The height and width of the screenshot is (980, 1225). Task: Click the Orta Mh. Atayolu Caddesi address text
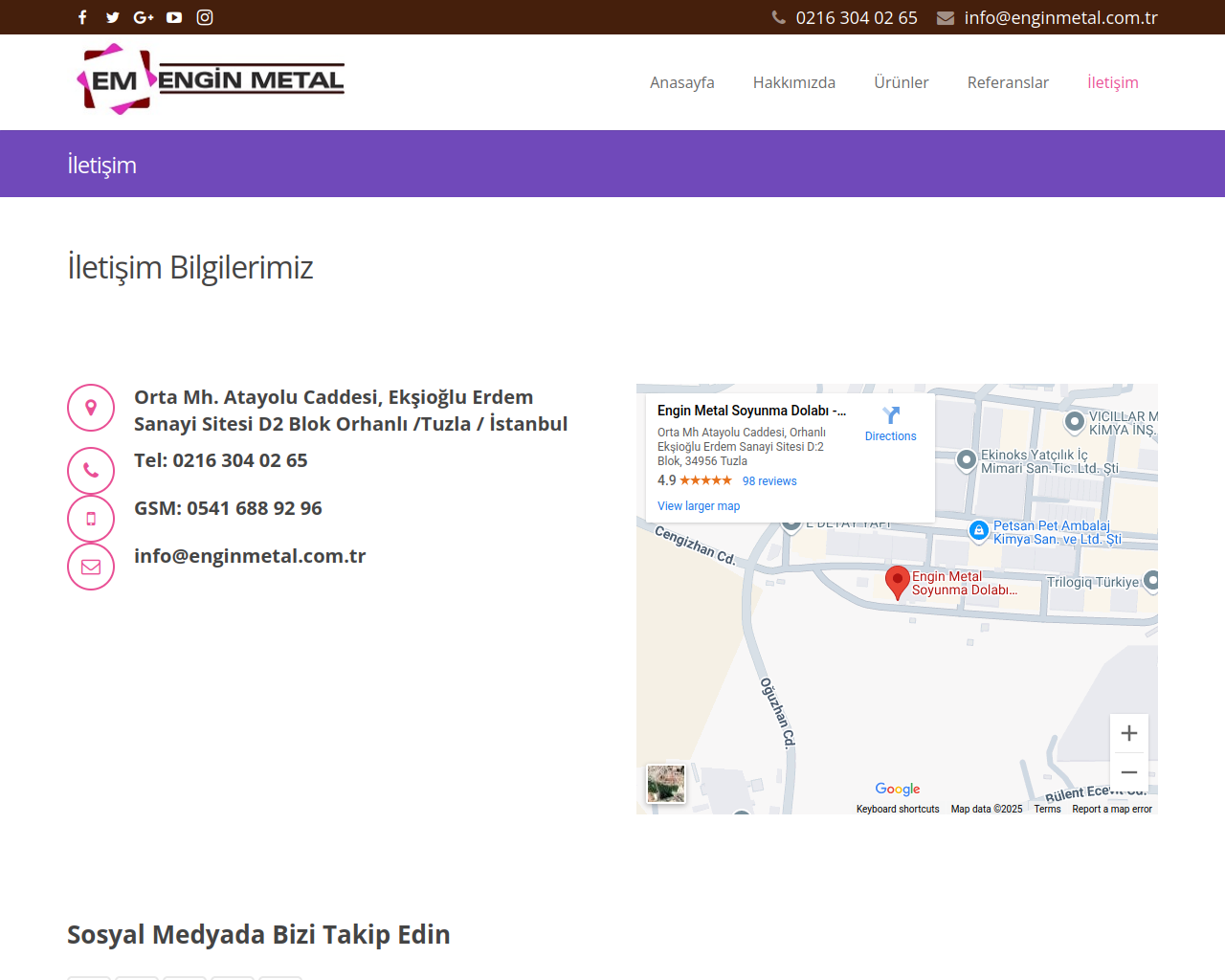click(x=351, y=411)
